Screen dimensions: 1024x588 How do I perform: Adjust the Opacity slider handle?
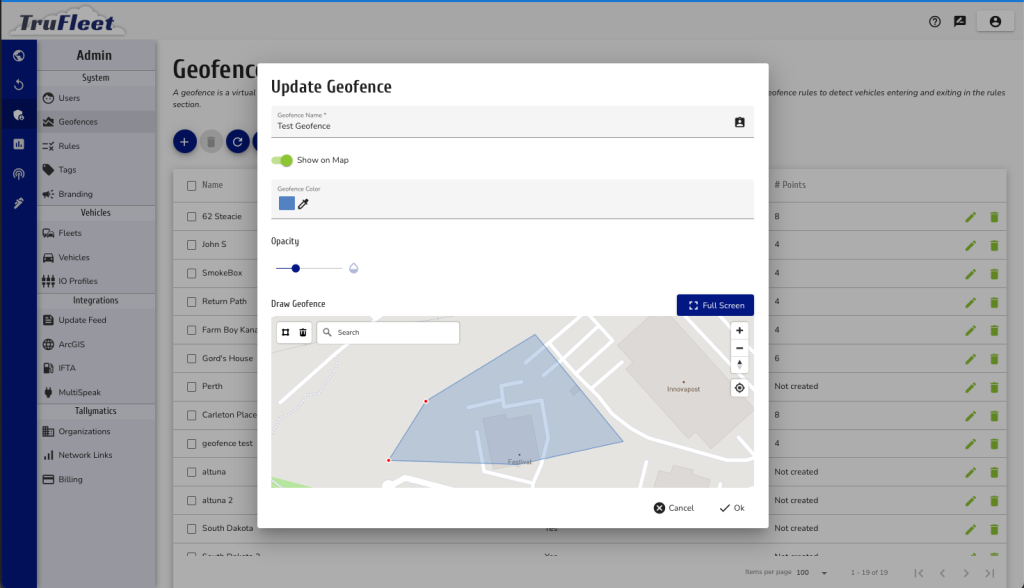coord(294,268)
